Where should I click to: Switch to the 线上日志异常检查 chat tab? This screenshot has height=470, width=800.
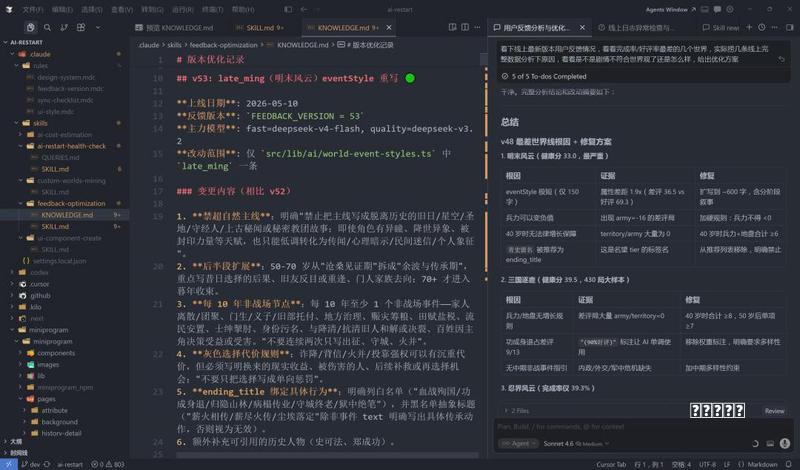pos(637,28)
